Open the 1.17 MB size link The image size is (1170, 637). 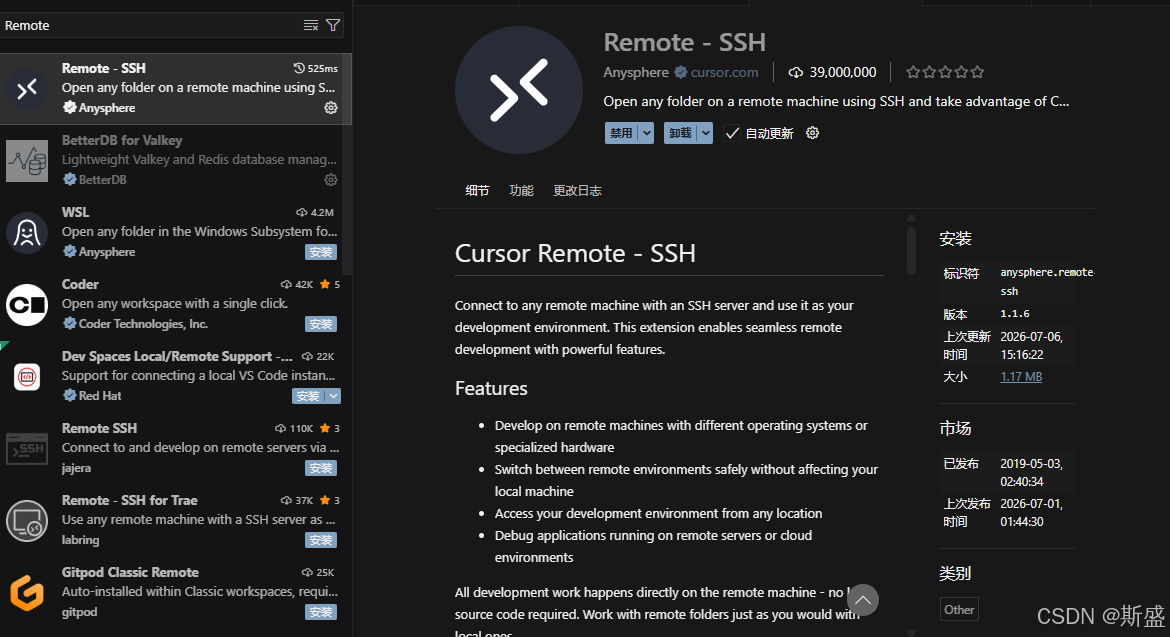(x=1021, y=377)
